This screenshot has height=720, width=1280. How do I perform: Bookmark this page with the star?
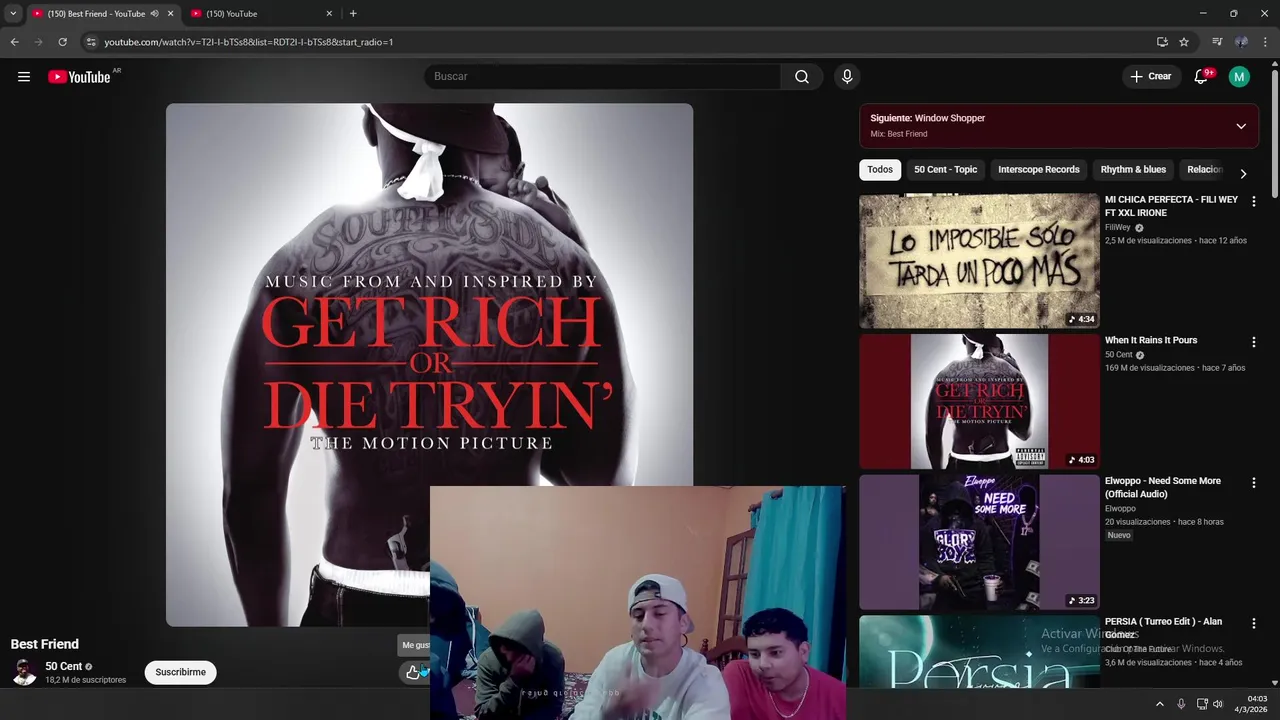pyautogui.click(x=1184, y=42)
